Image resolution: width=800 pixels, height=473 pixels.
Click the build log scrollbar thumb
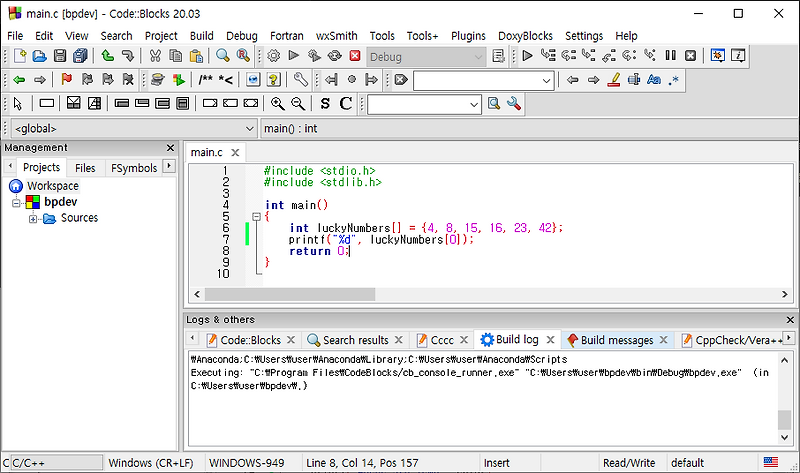point(784,420)
